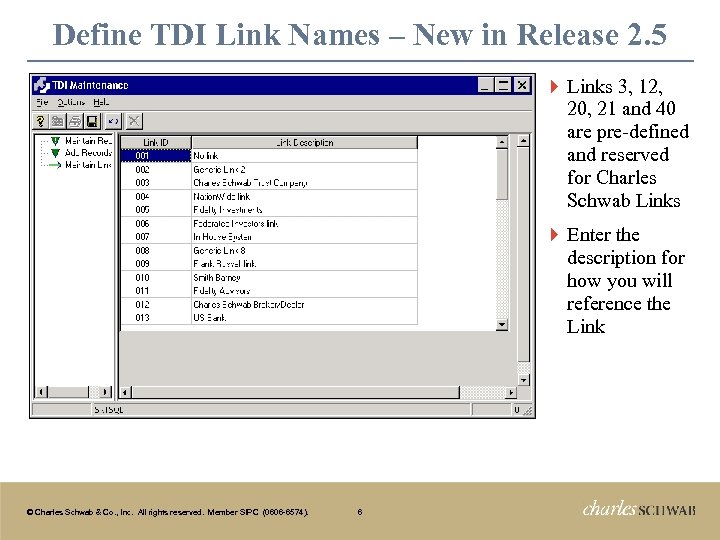
Task: Click the outer panel scroll down arrow
Action: click(523, 380)
